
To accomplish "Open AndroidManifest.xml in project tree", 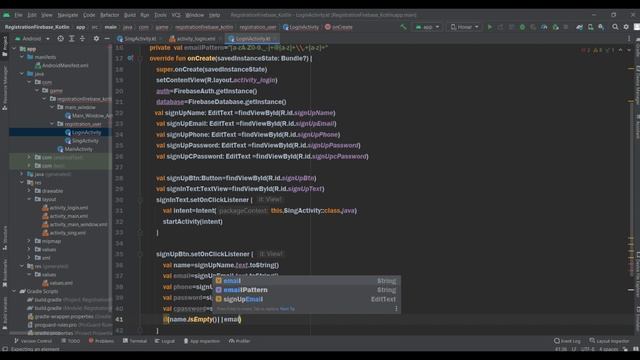I will (x=62, y=65).
